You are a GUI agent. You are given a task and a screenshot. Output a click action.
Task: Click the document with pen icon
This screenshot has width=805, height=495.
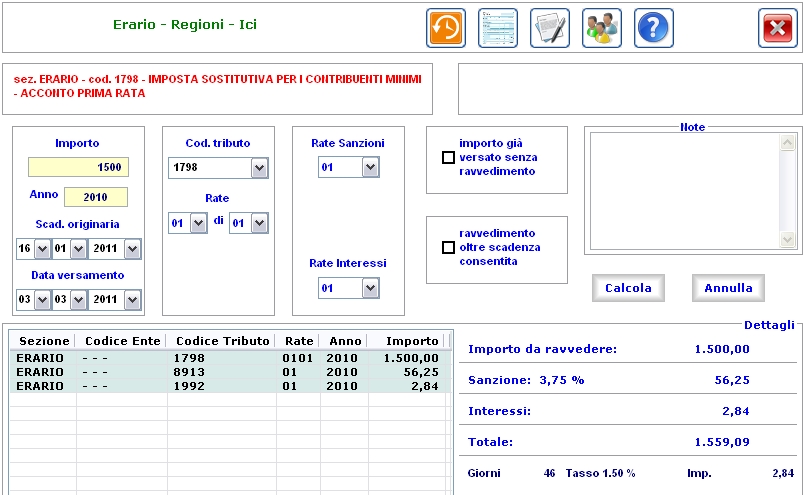tap(550, 28)
